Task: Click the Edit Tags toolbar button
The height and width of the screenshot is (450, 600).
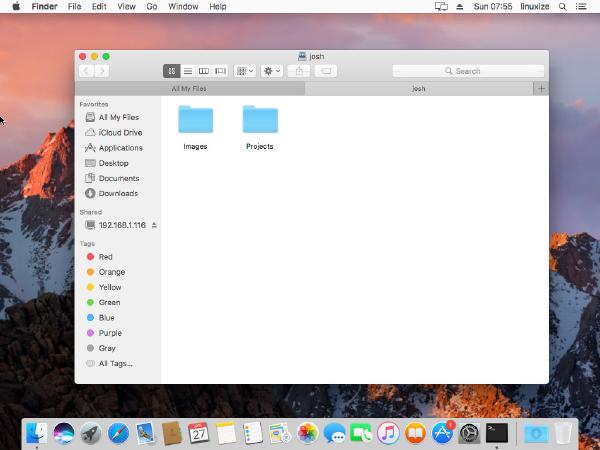Action: click(326, 71)
